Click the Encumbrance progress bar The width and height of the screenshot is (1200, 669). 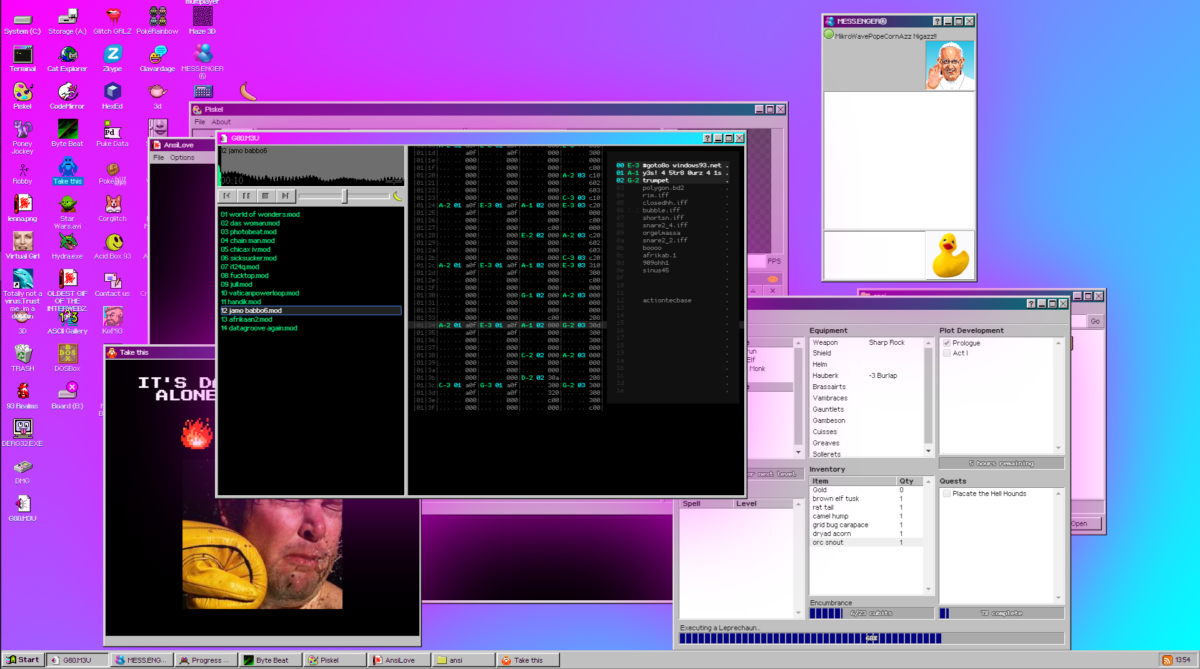tap(872, 613)
